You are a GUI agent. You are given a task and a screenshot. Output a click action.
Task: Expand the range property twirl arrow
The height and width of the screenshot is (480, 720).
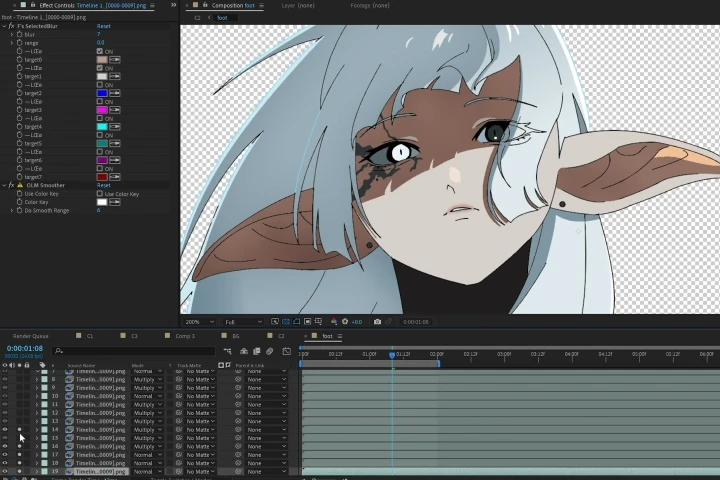click(11, 43)
